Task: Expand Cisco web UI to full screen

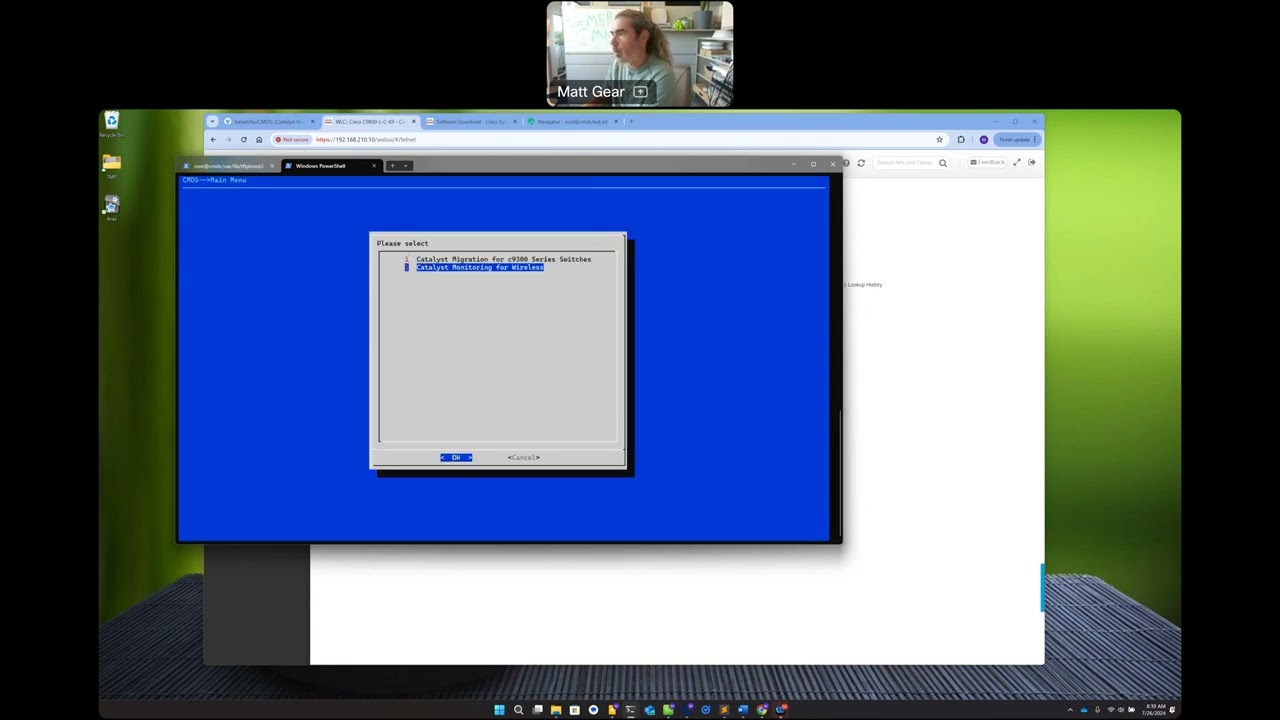Action: [1017, 162]
